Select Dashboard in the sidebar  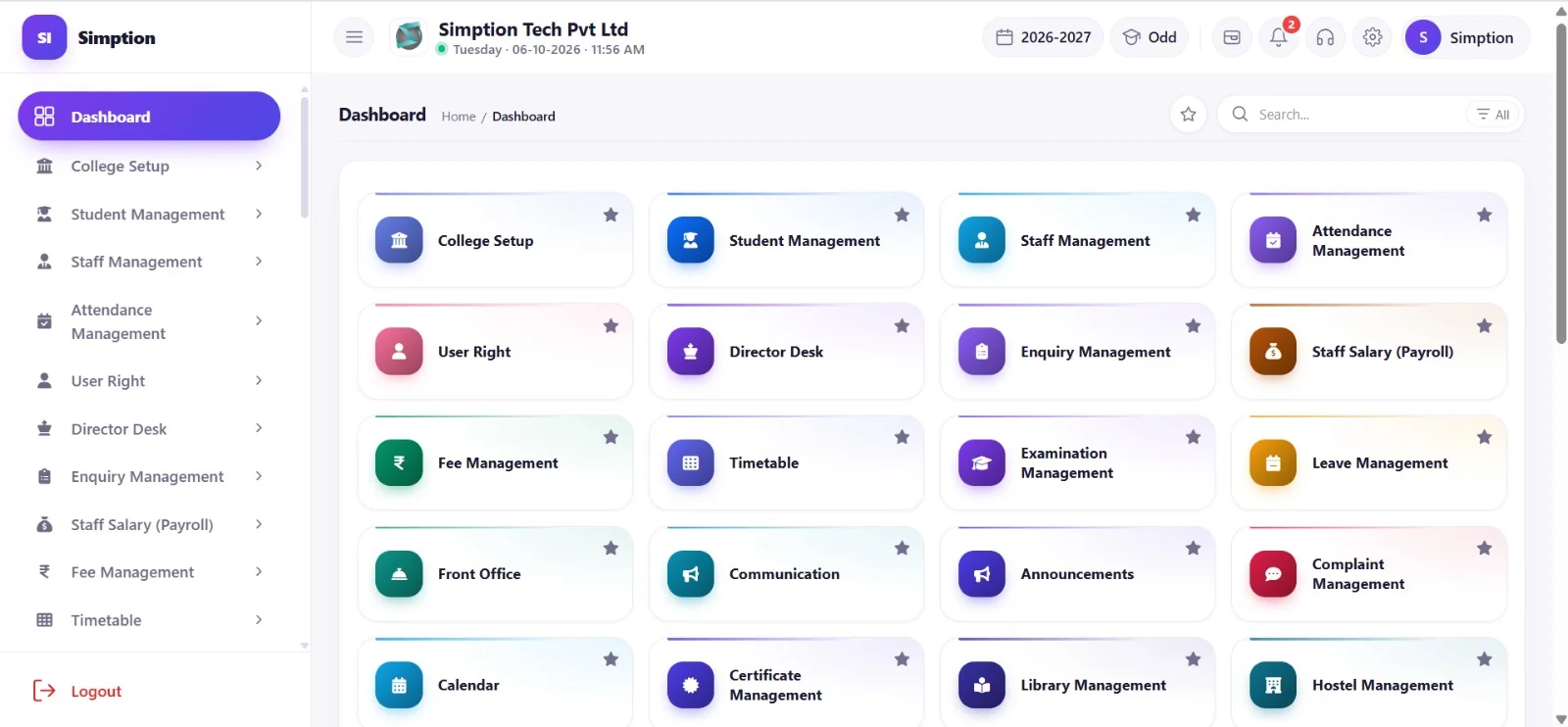click(x=149, y=117)
